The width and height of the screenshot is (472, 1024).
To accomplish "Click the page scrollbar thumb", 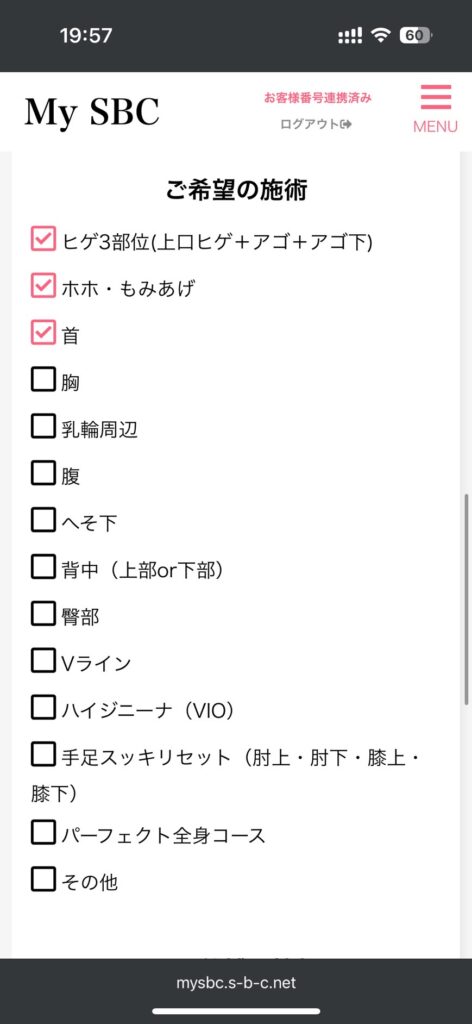I will 466,600.
